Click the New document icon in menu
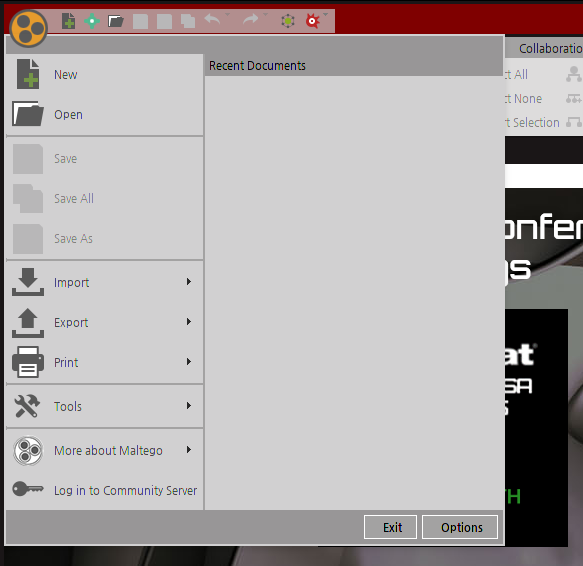Screen dimensions: 583x566 (28, 74)
